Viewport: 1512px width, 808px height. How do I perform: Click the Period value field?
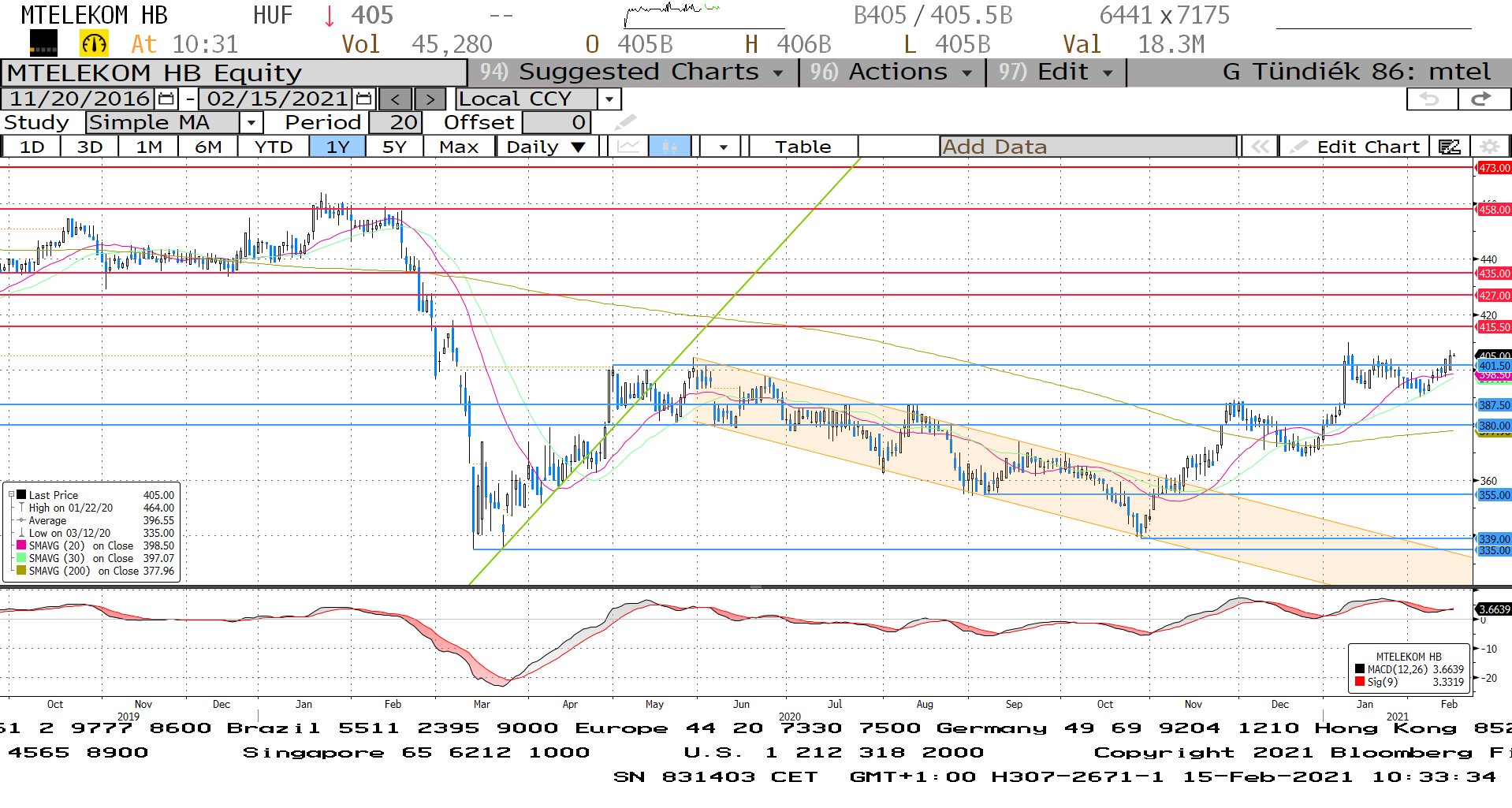[396, 123]
